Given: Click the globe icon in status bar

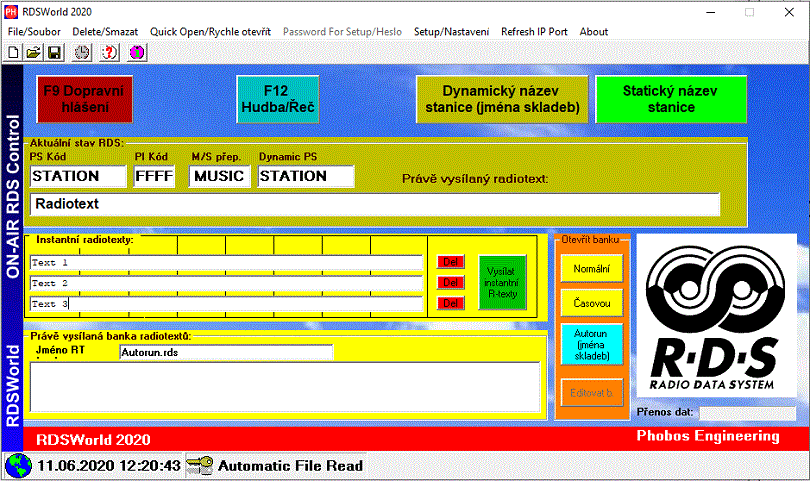Looking at the screenshot, I should [18, 466].
